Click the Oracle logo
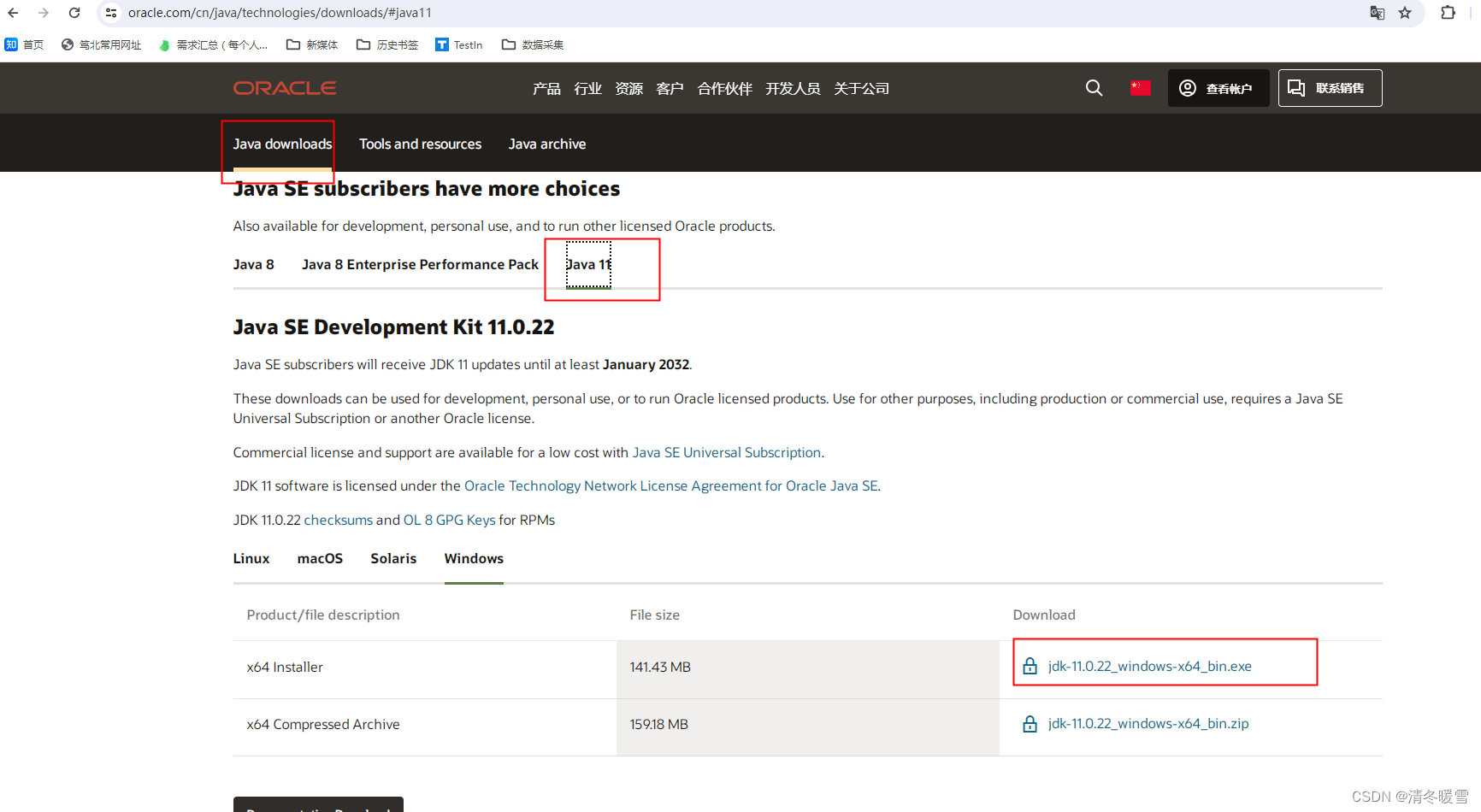This screenshot has width=1481, height=812. pos(284,87)
